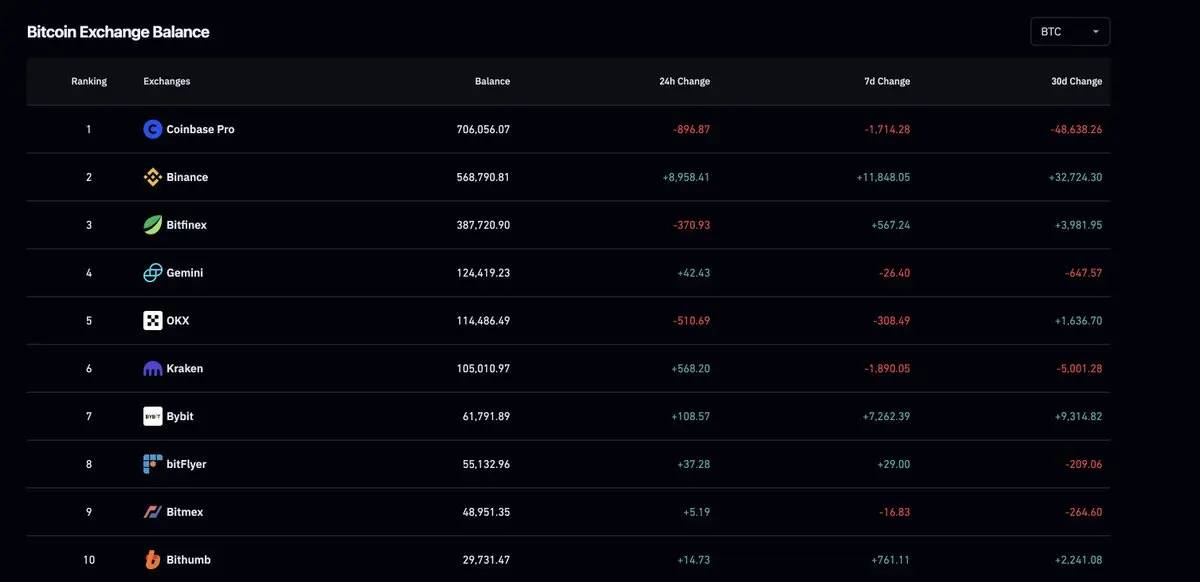The height and width of the screenshot is (582, 1200).
Task: Click the 30d change value +32,724.30
Action: (1076, 177)
